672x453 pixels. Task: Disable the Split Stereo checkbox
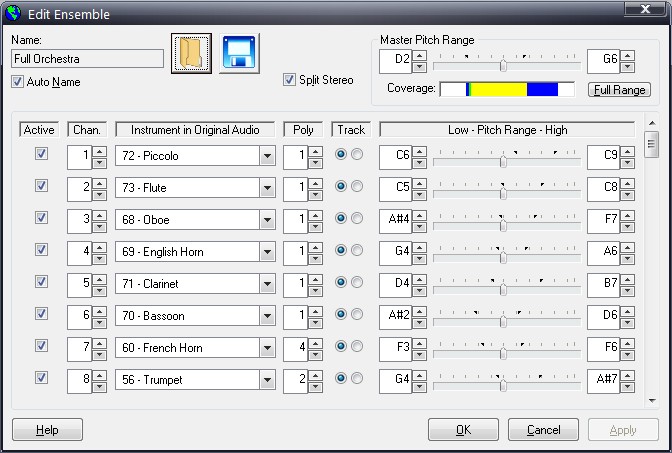pyautogui.click(x=290, y=80)
